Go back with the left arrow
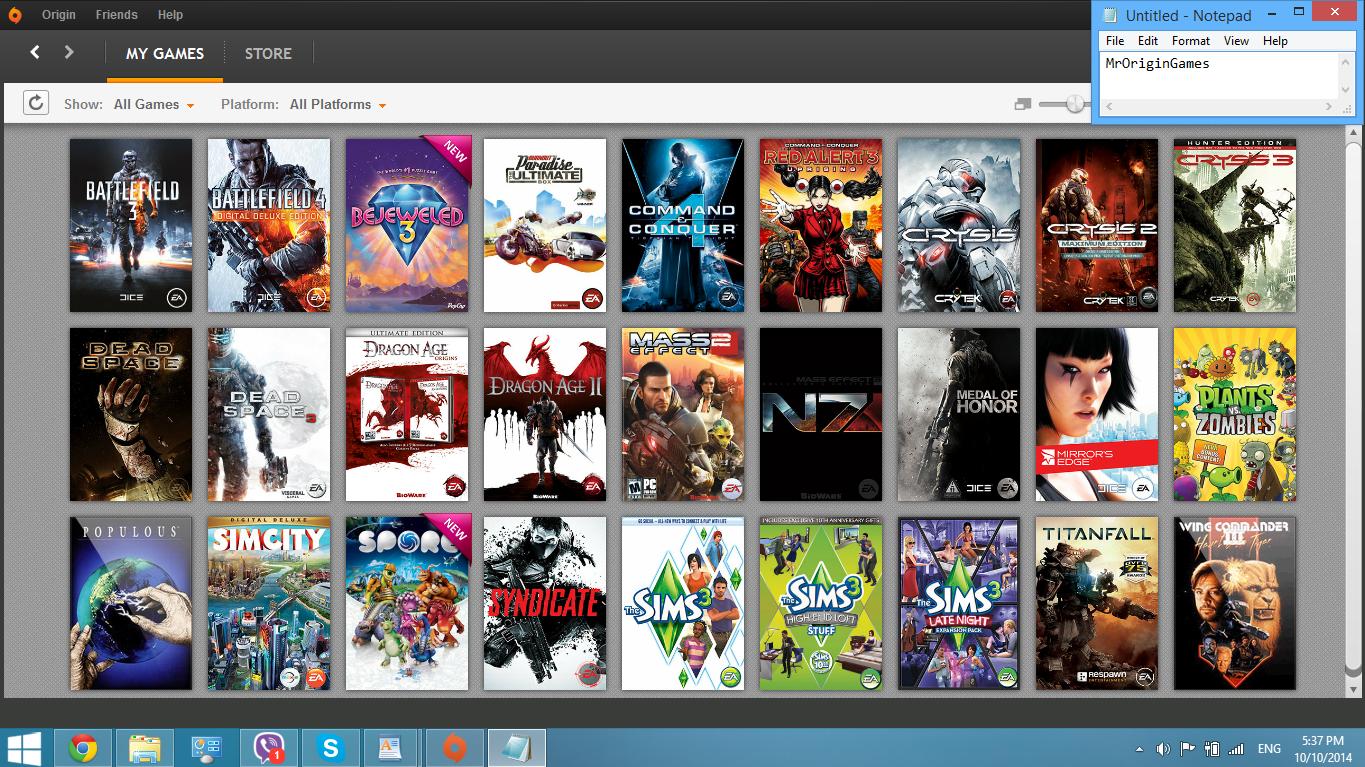 (x=35, y=52)
